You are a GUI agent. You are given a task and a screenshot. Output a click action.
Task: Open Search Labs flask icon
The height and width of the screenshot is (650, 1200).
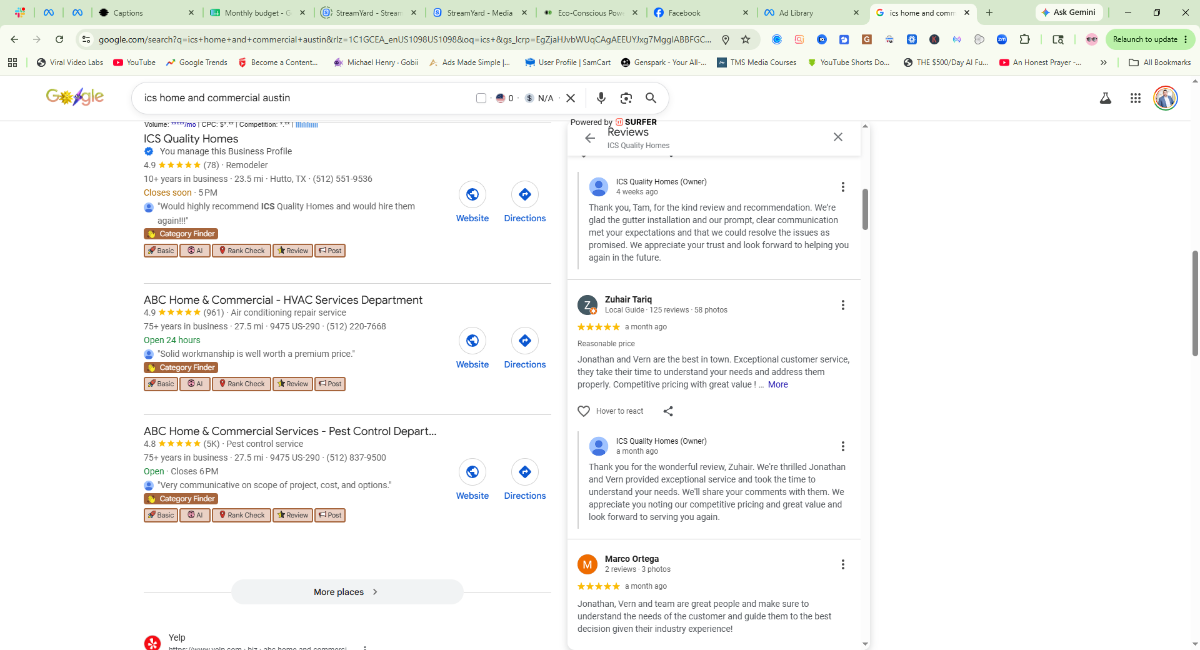[x=1106, y=98]
